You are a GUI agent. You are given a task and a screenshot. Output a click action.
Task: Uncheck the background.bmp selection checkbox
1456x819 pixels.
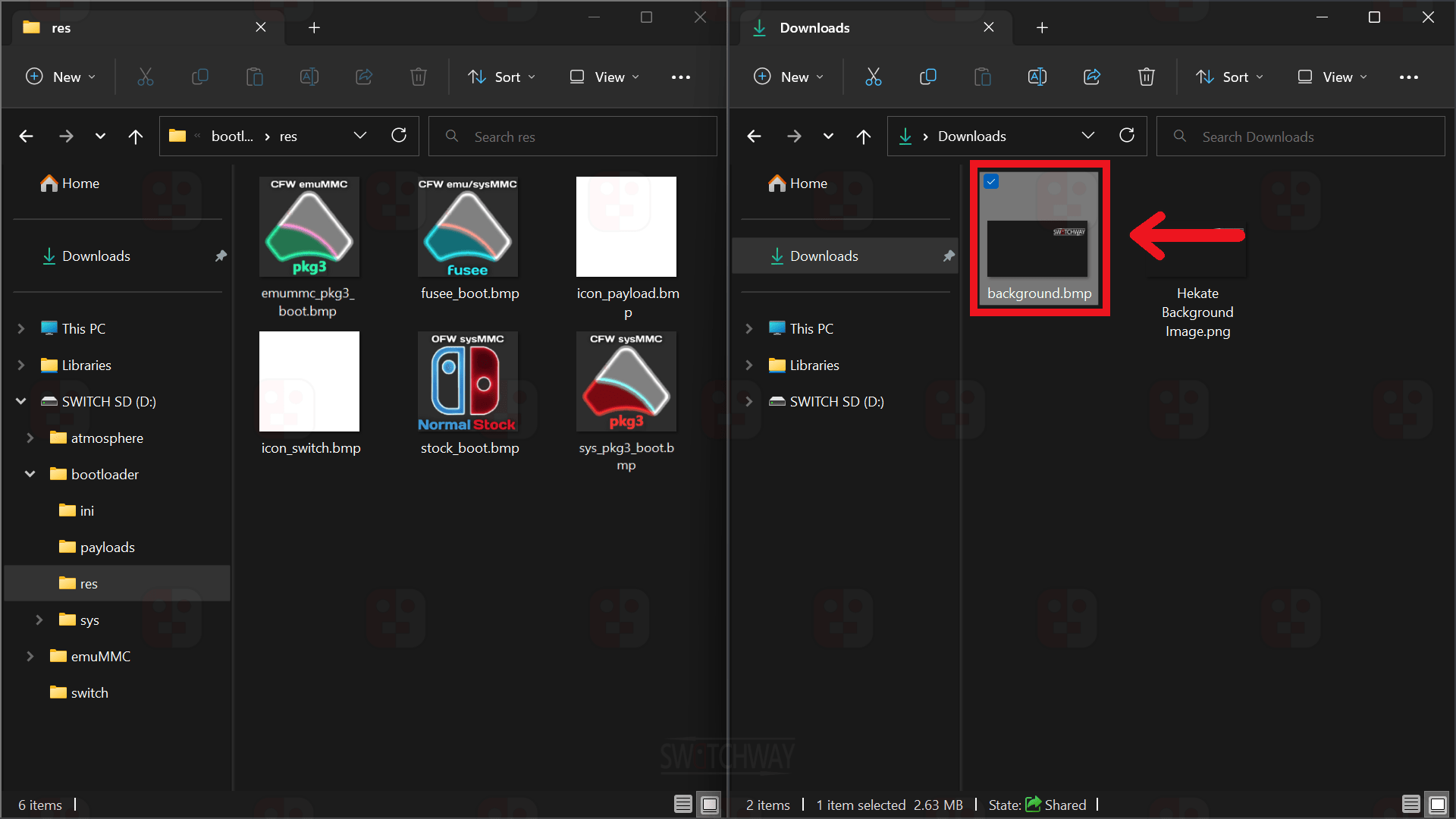click(x=991, y=181)
